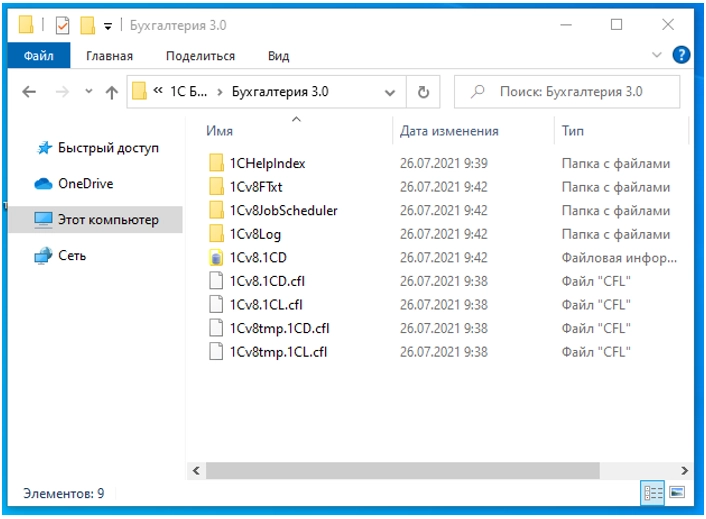Viewport: 706px width, 519px height.
Task: Select the 1Cv8.1CD.cfl file
Action: pos(267,281)
